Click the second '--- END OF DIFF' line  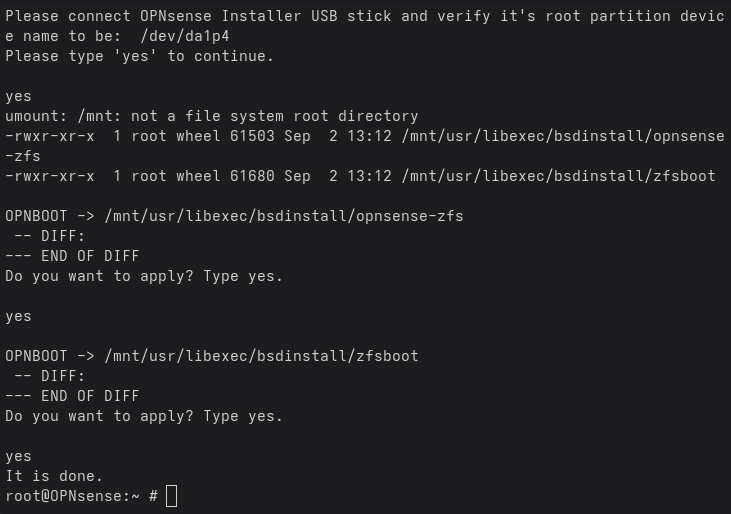click(72, 396)
